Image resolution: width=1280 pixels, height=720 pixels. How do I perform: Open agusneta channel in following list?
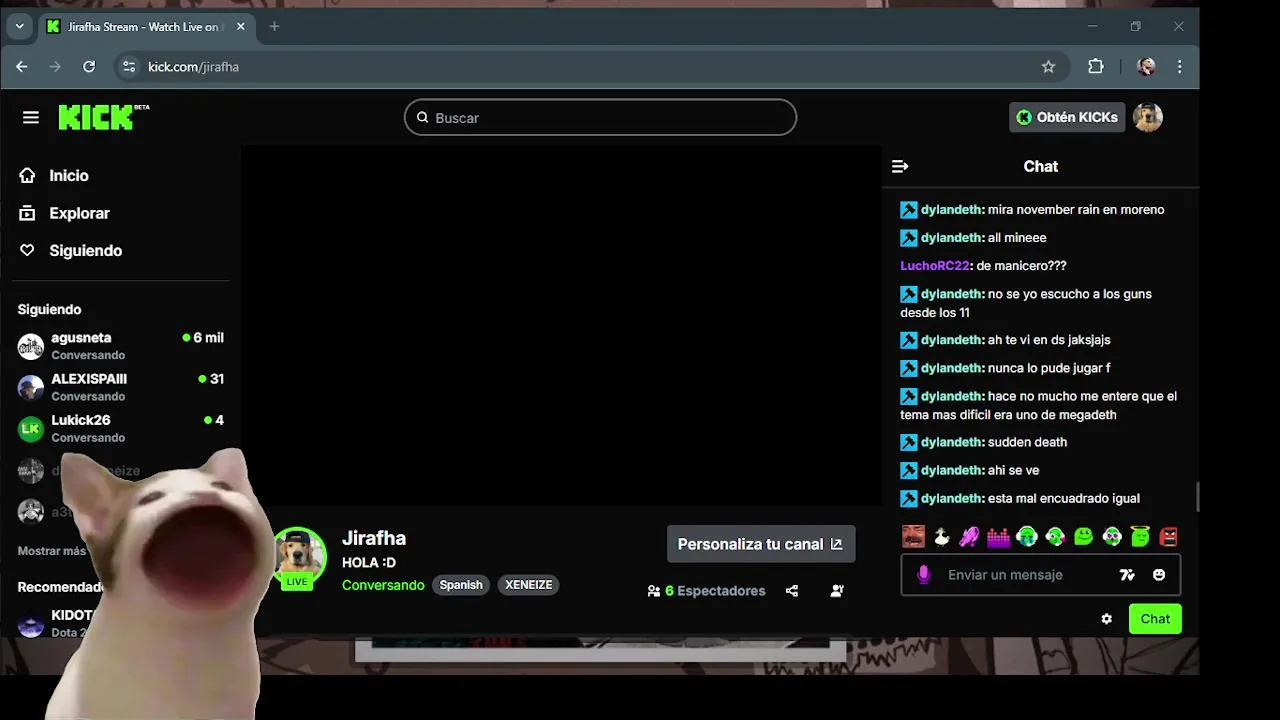(120, 346)
